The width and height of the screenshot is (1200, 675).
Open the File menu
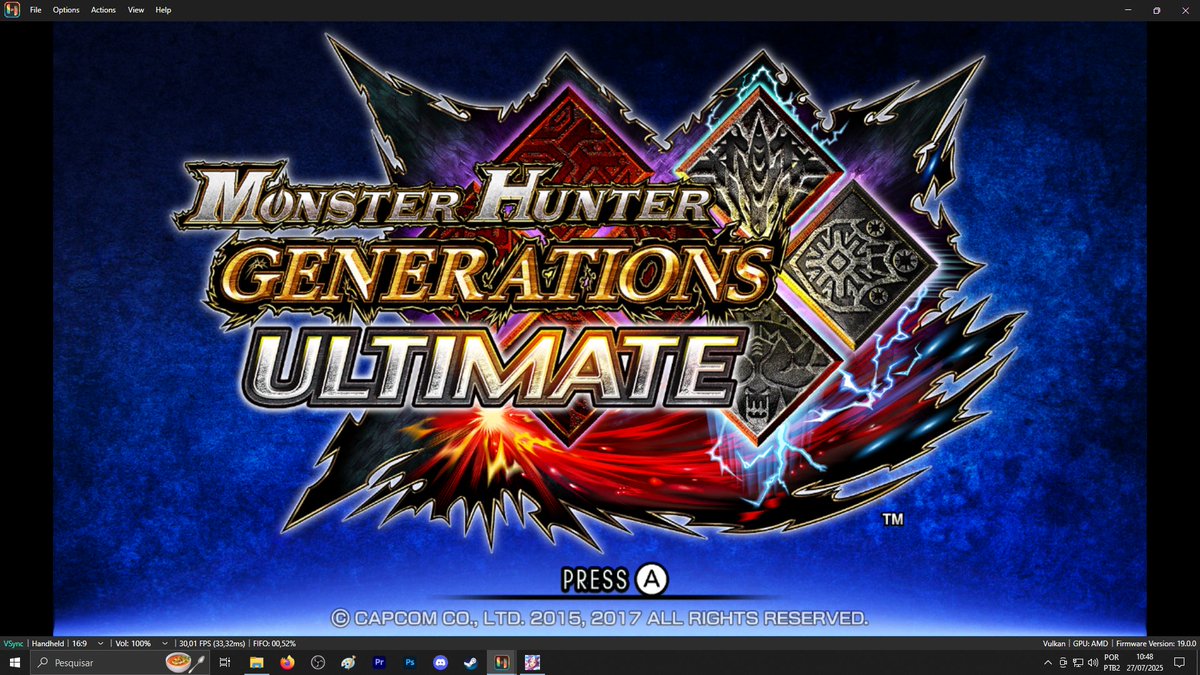[x=35, y=10]
